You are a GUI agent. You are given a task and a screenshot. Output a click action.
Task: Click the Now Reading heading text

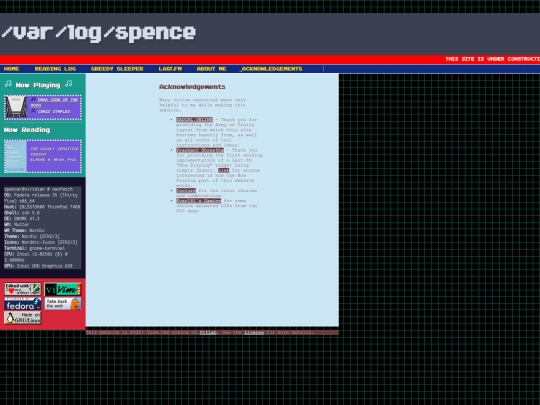pyautogui.click(x=27, y=130)
